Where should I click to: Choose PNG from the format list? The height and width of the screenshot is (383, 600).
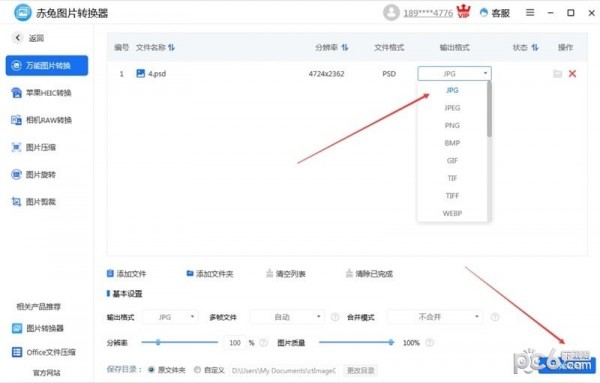[452, 125]
